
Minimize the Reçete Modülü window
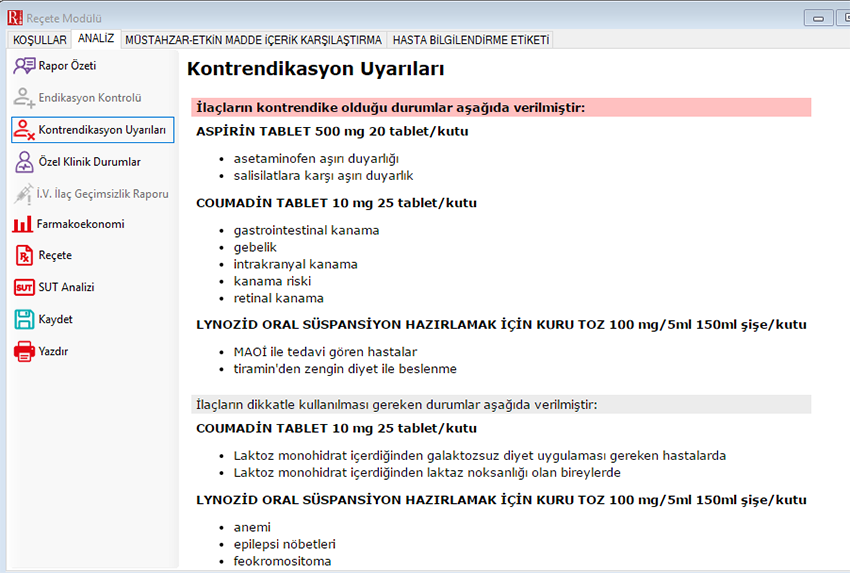coord(819,18)
